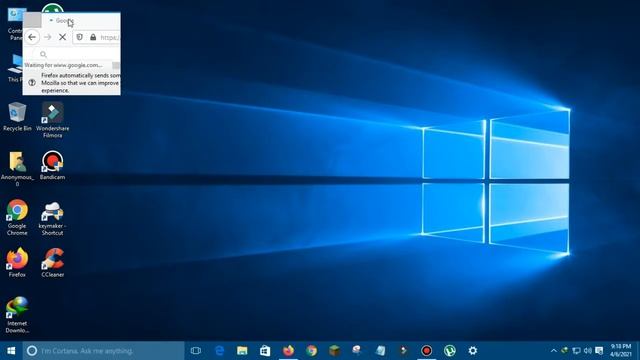
Task: Open the volume speaker tray icon
Action: pos(588,351)
